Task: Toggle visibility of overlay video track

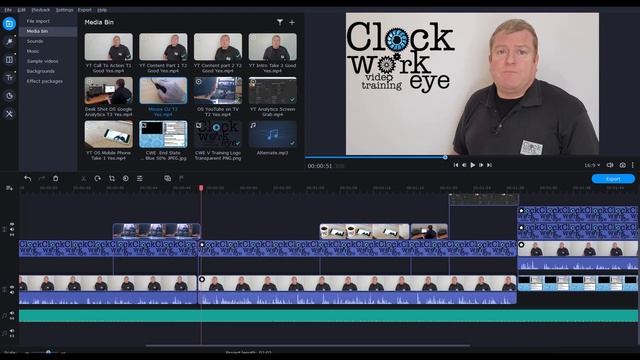Action: (12, 224)
